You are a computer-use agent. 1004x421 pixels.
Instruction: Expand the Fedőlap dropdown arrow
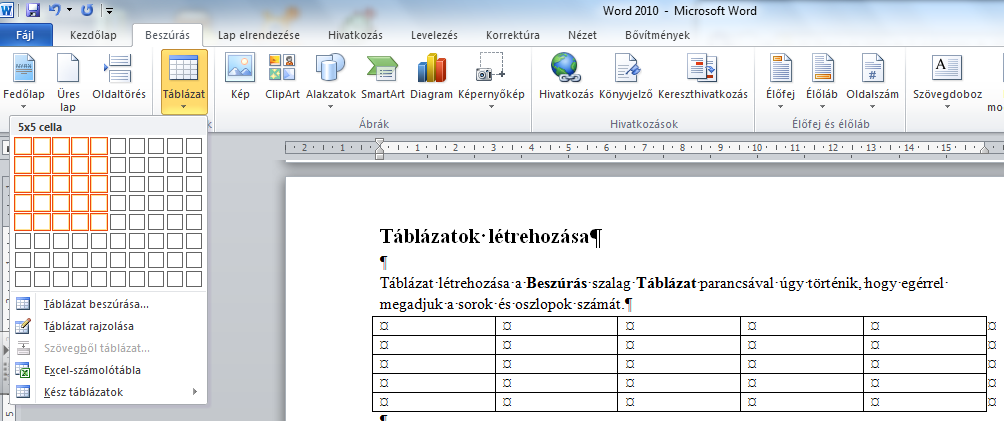tap(24, 106)
